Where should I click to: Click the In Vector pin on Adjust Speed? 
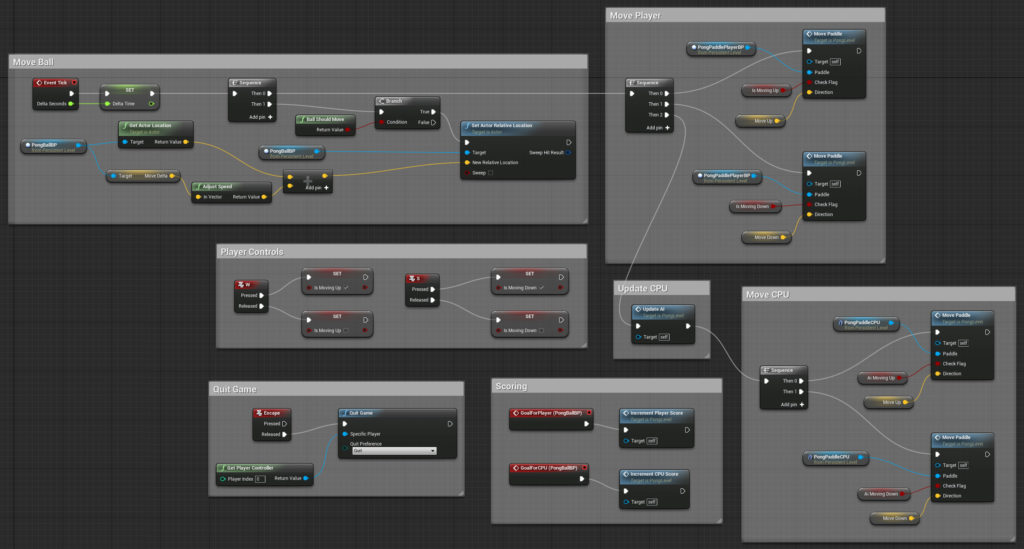[x=198, y=196]
